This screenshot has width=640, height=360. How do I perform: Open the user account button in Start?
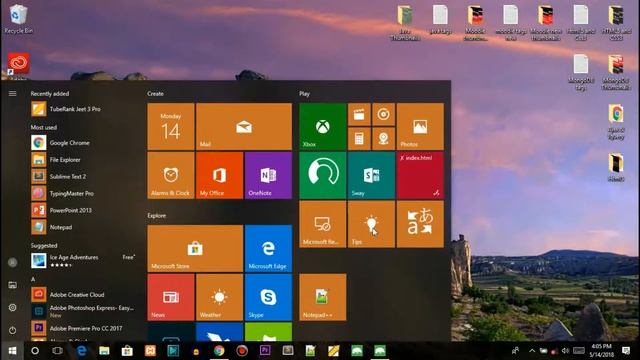tap(12, 262)
